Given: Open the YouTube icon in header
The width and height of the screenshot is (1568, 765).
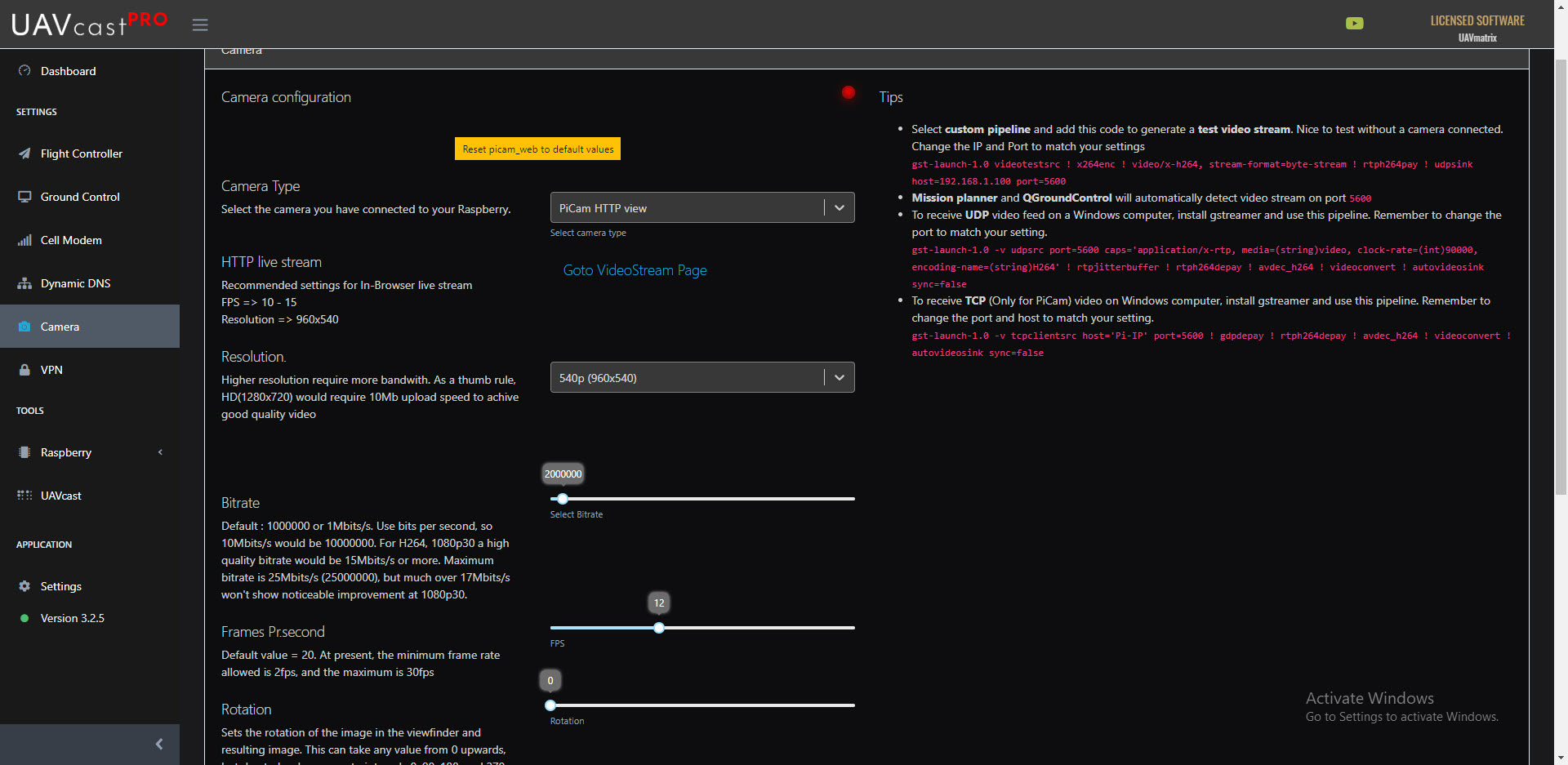Looking at the screenshot, I should [1354, 23].
